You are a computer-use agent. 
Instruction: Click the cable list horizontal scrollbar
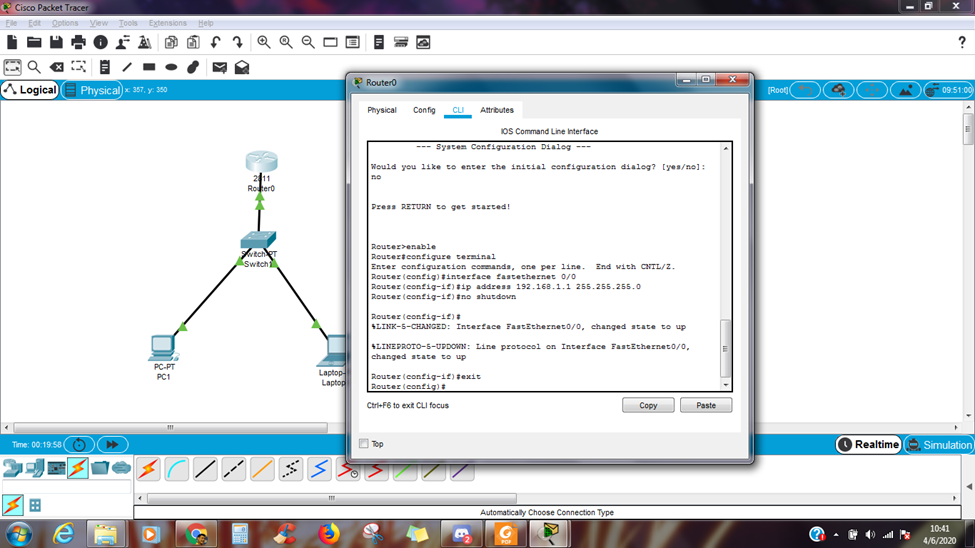331,498
